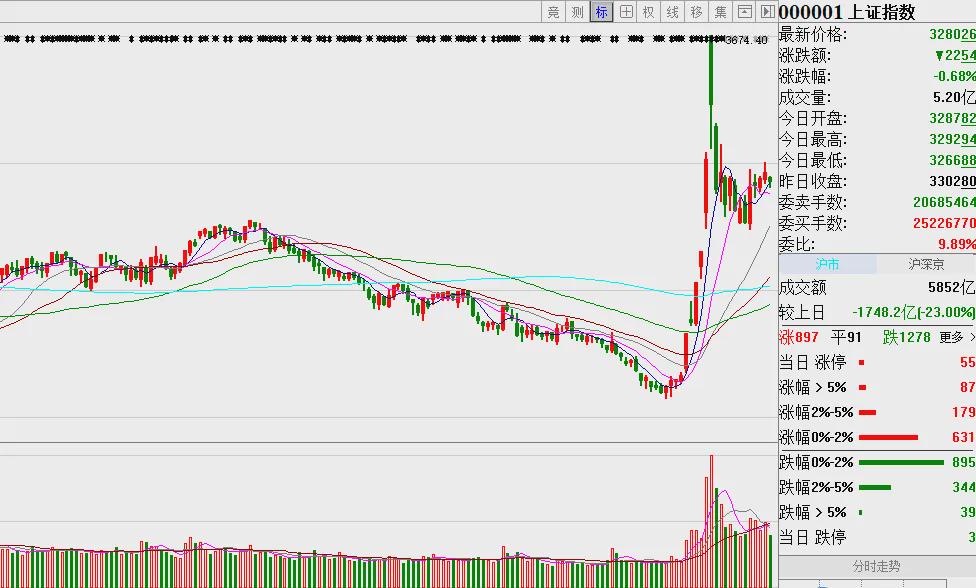Click the 测 toolbar button
The width and height of the screenshot is (976, 588).
point(578,12)
